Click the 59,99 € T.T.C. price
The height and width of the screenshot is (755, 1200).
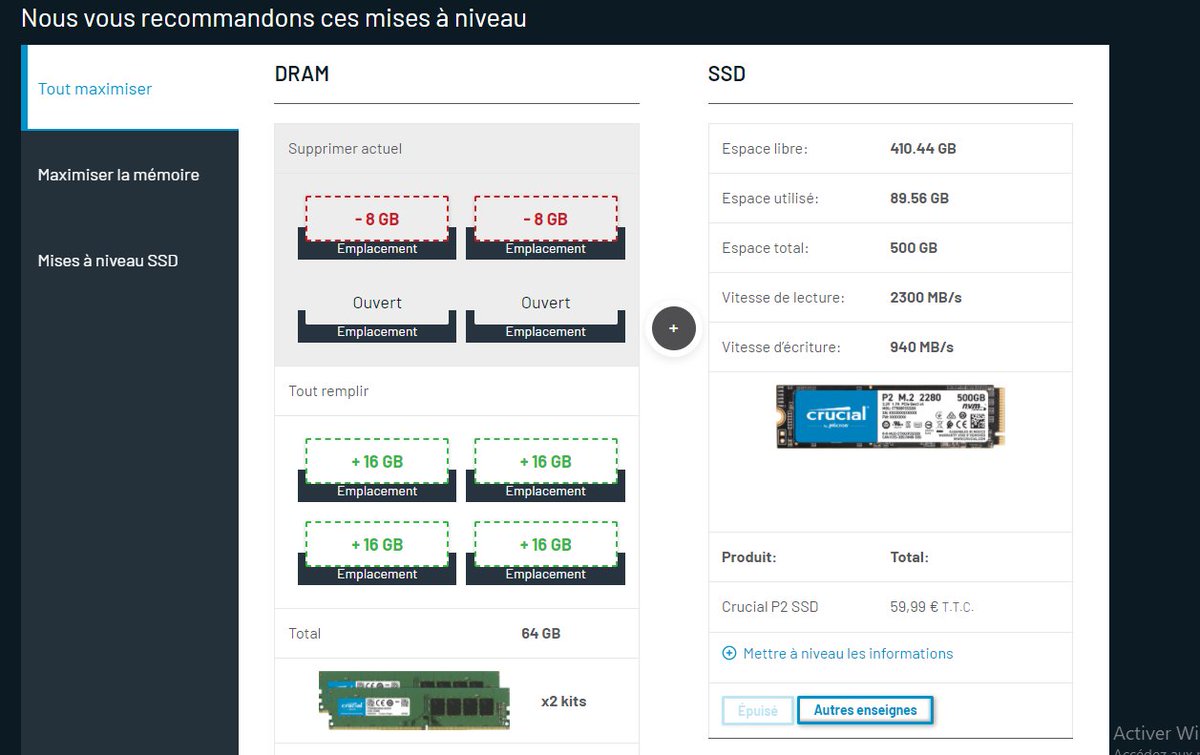pos(932,607)
